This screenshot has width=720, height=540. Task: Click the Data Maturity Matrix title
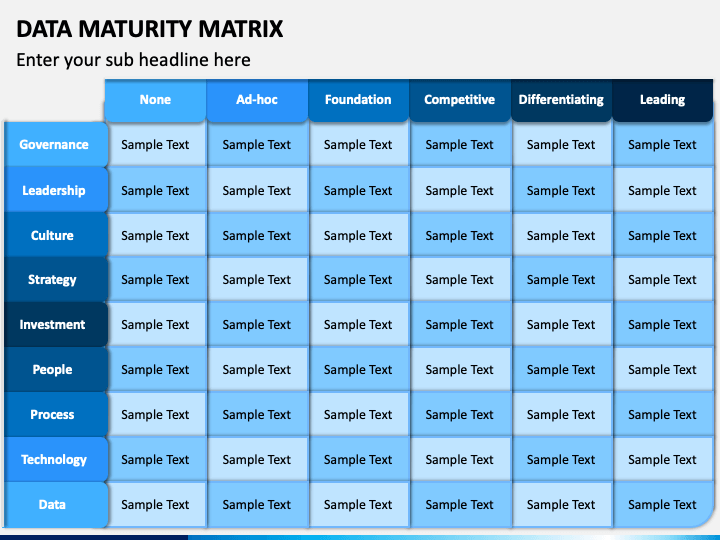pyautogui.click(x=150, y=28)
